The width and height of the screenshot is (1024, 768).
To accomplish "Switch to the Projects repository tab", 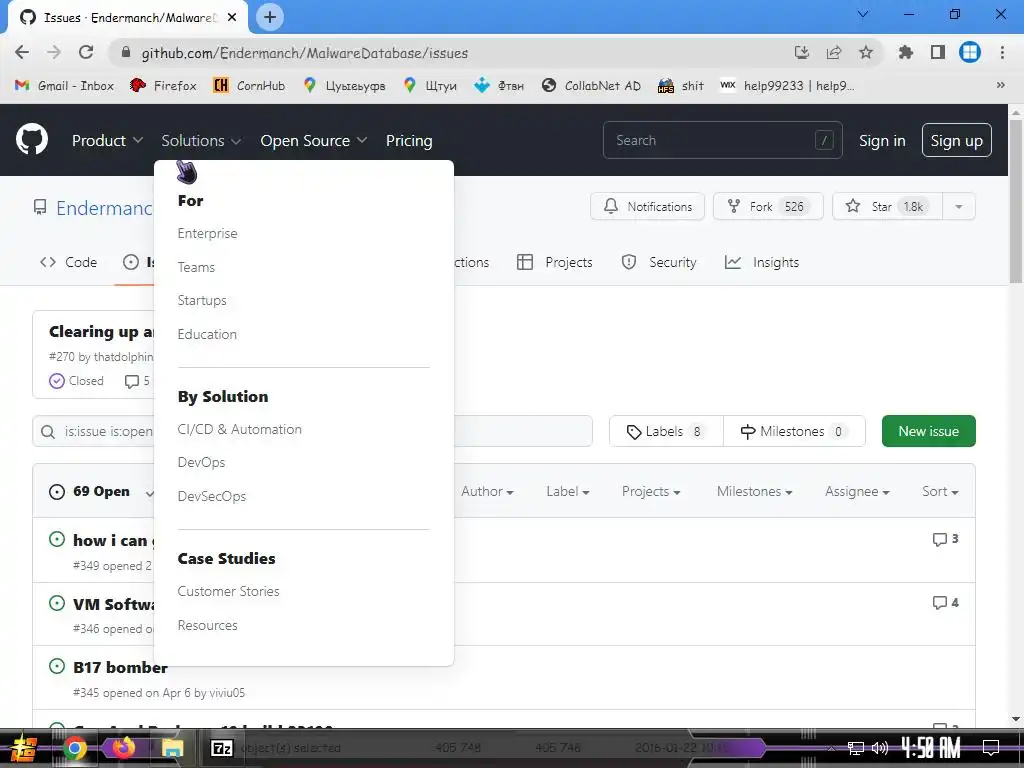I will click(554, 262).
